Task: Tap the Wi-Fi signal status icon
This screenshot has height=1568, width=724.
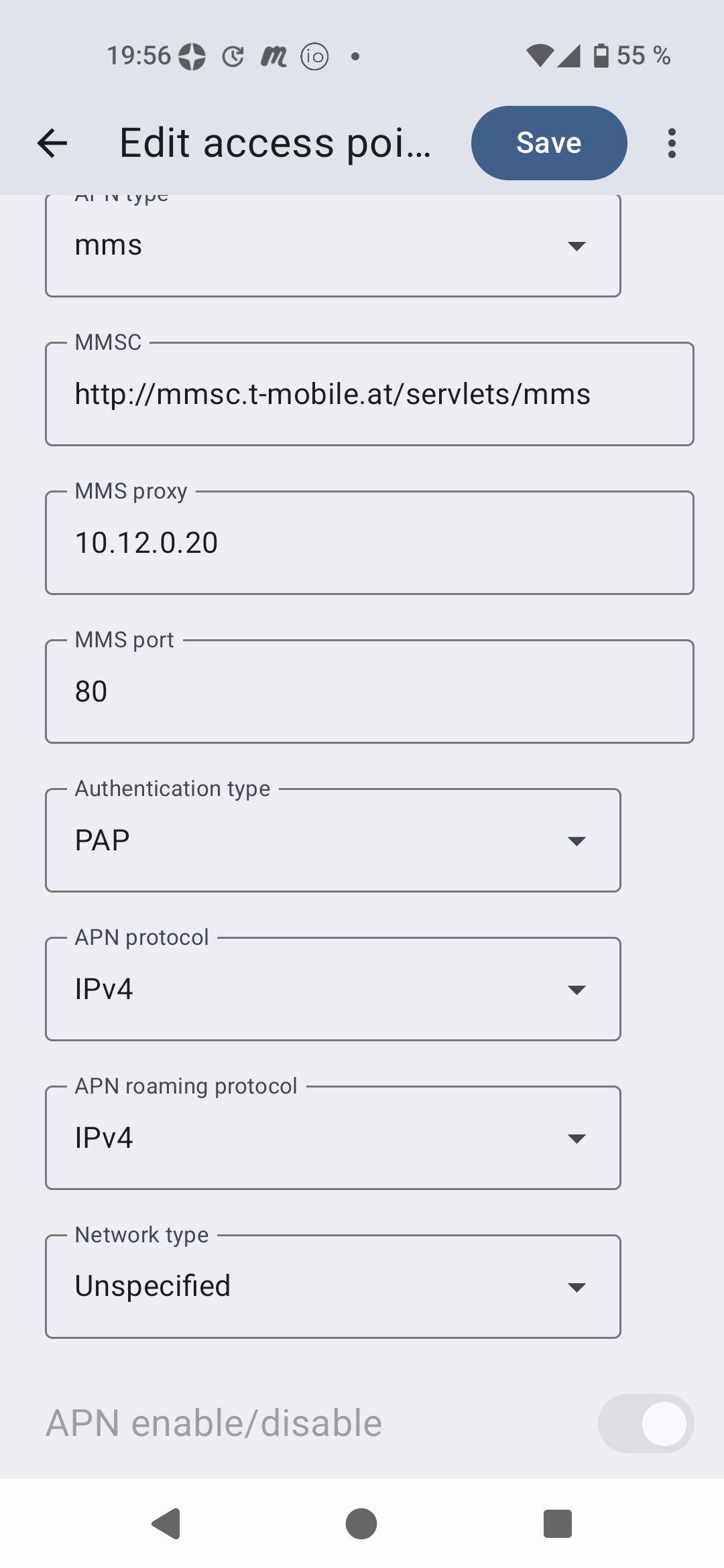Action: [540, 56]
